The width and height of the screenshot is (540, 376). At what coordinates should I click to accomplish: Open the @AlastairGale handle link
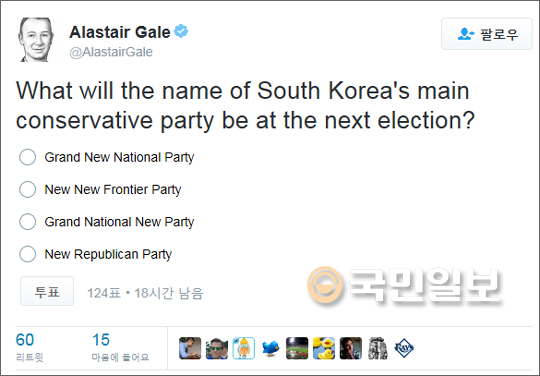tap(111, 52)
